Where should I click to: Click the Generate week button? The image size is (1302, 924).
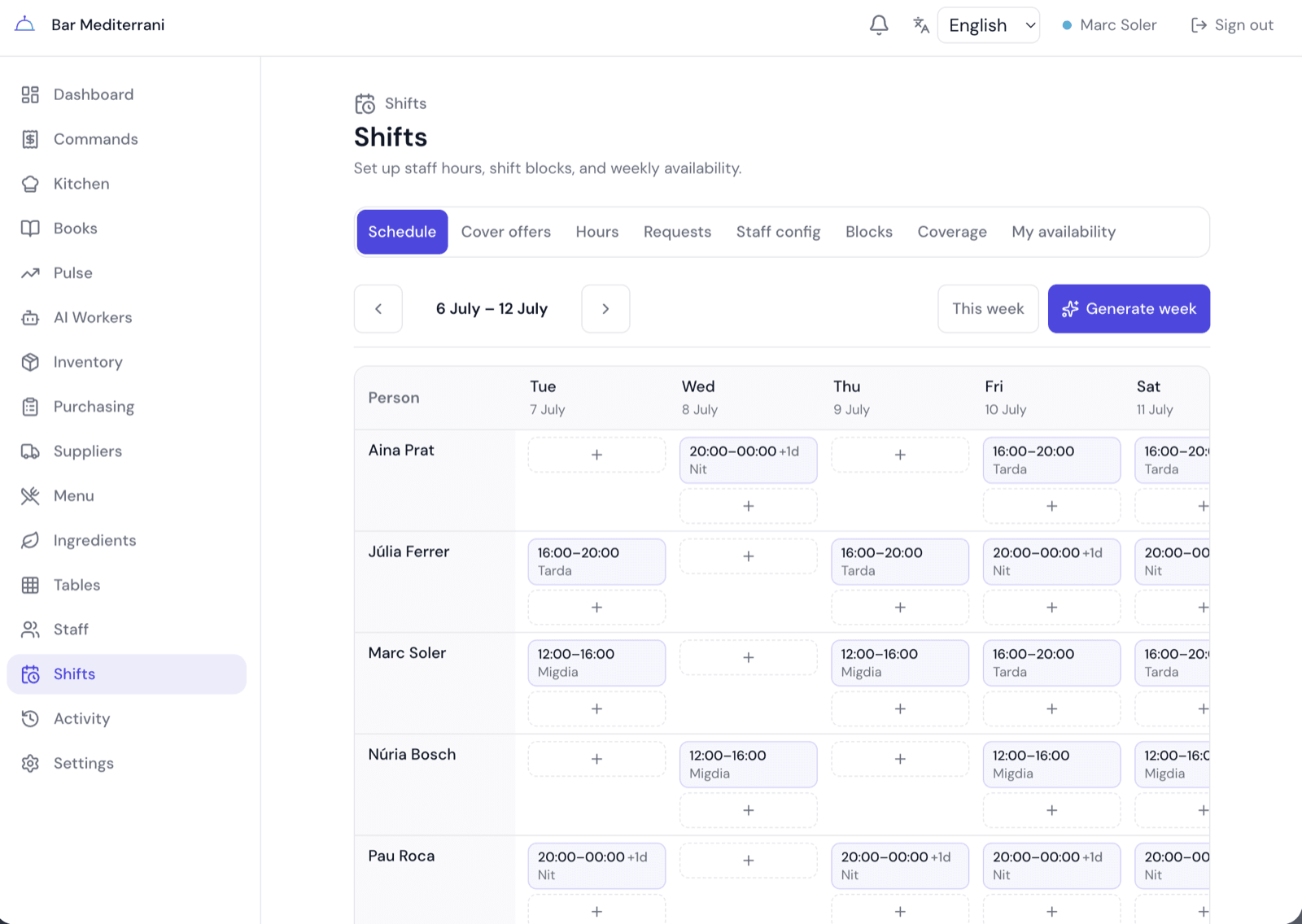coord(1129,309)
